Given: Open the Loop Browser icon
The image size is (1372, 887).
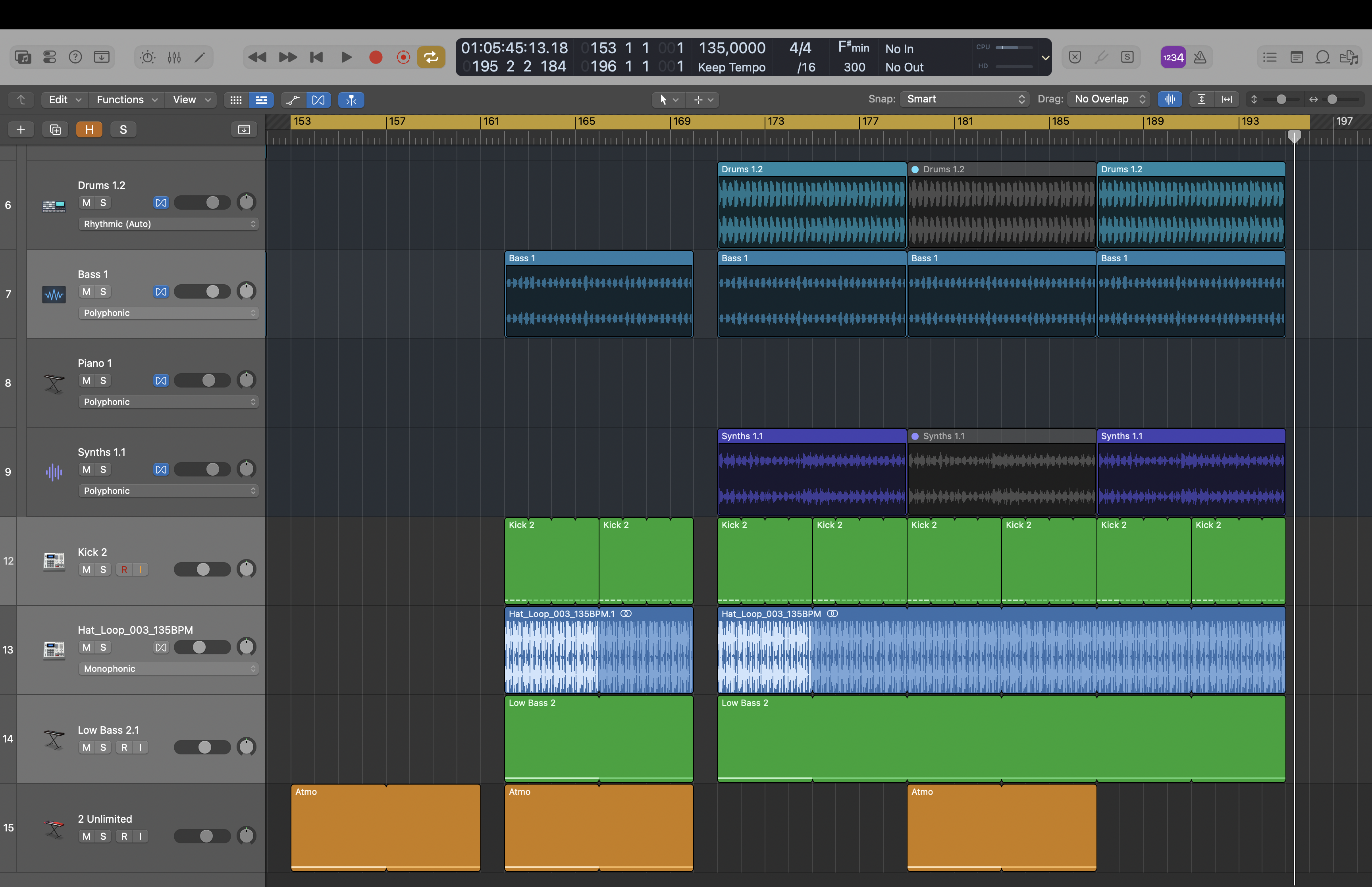Looking at the screenshot, I should pos(1322,57).
